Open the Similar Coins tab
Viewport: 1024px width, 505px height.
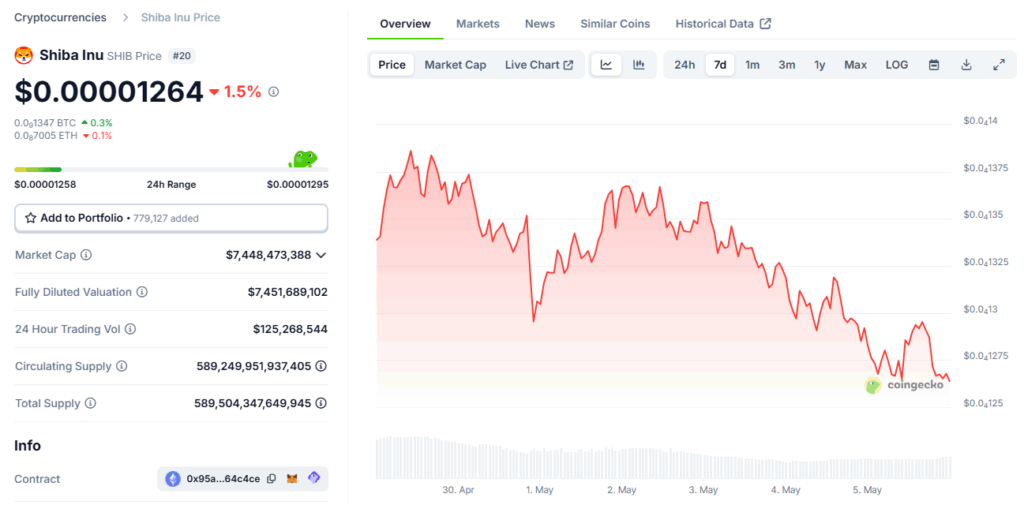[x=615, y=24]
